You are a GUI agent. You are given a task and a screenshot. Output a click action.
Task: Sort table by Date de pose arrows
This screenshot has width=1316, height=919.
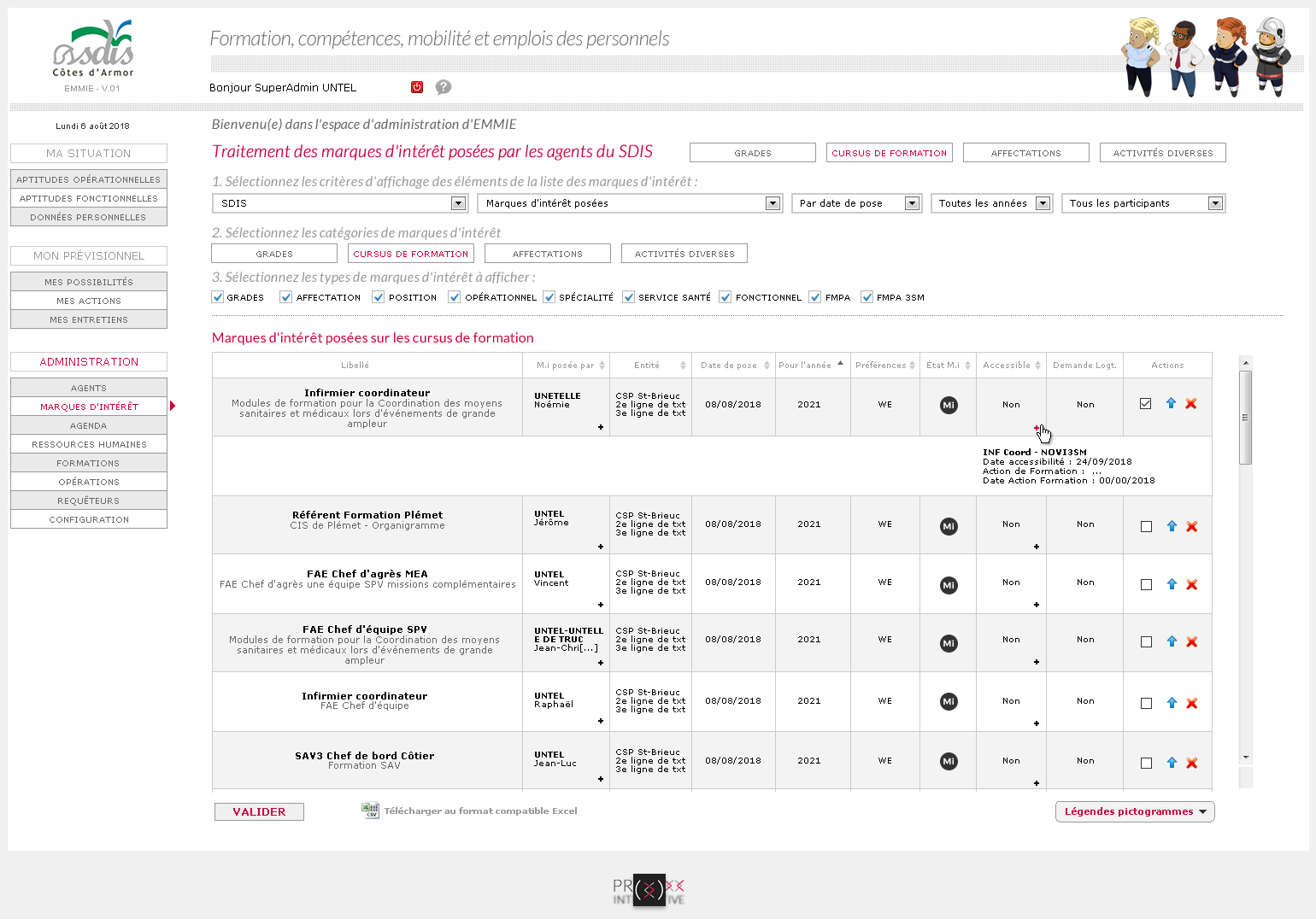(767, 365)
